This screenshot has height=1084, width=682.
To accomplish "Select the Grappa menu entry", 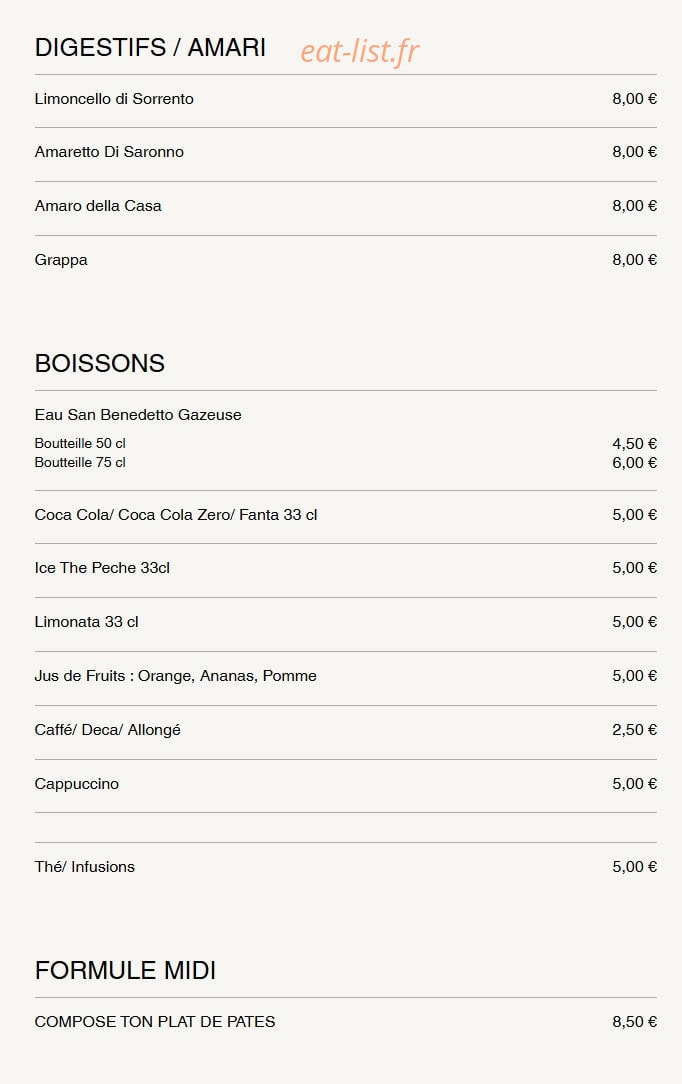I will (x=61, y=260).
